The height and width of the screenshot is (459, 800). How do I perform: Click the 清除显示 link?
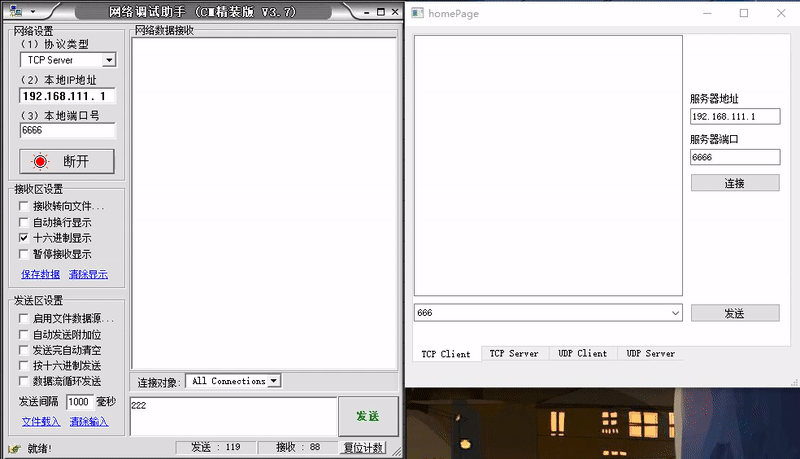click(x=88, y=274)
